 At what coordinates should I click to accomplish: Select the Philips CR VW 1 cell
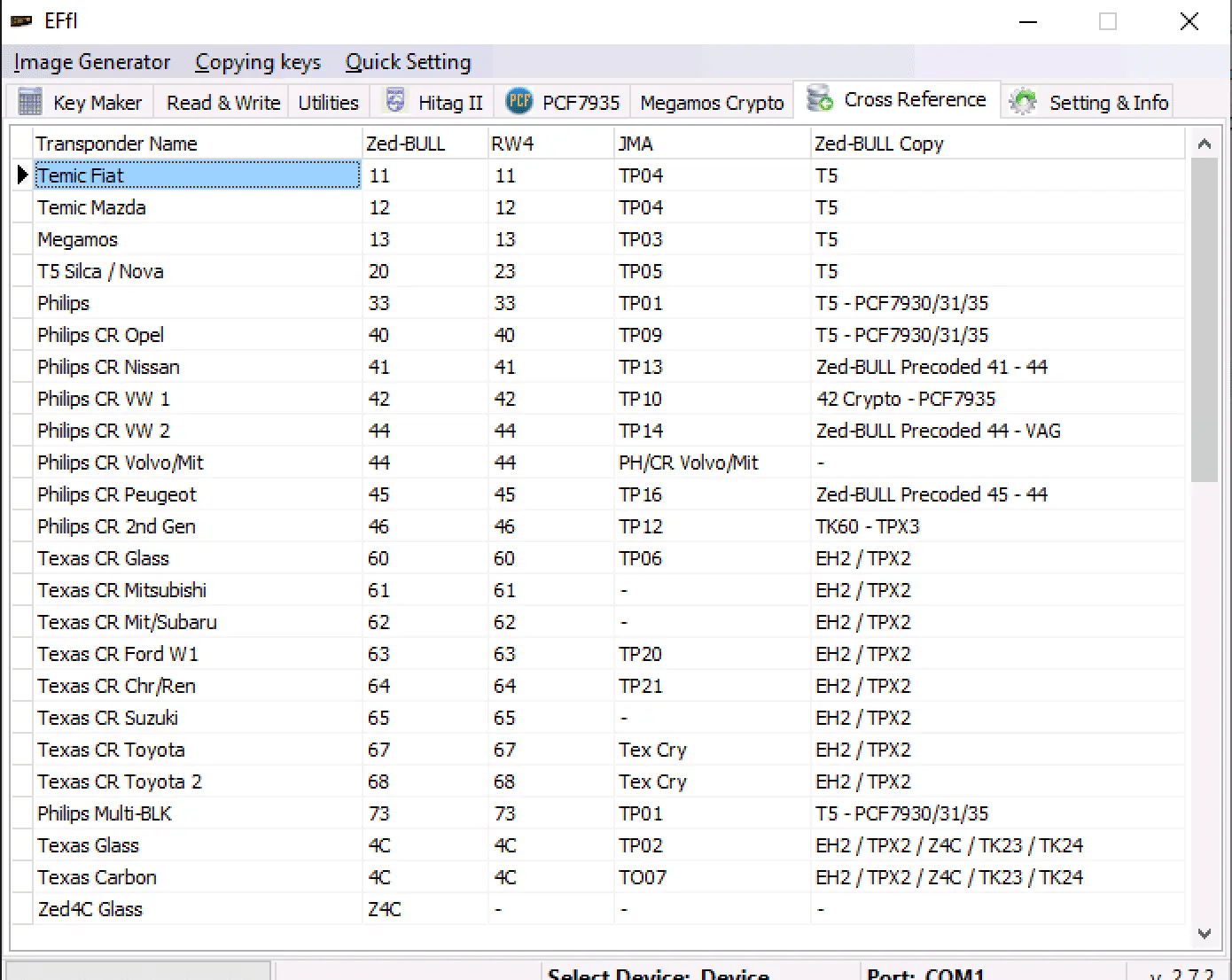198,399
